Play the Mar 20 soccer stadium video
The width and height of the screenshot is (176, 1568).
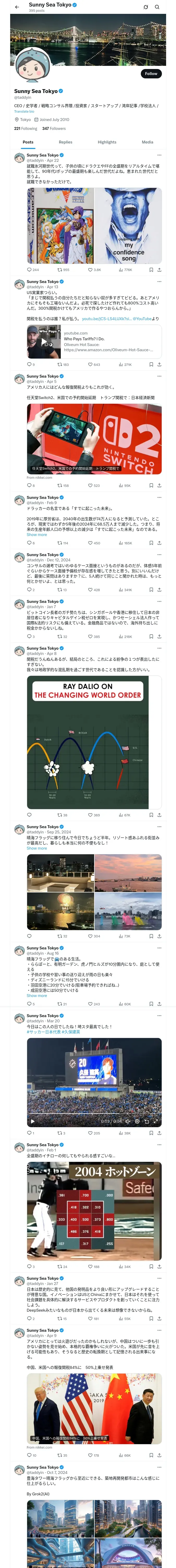point(33,1121)
